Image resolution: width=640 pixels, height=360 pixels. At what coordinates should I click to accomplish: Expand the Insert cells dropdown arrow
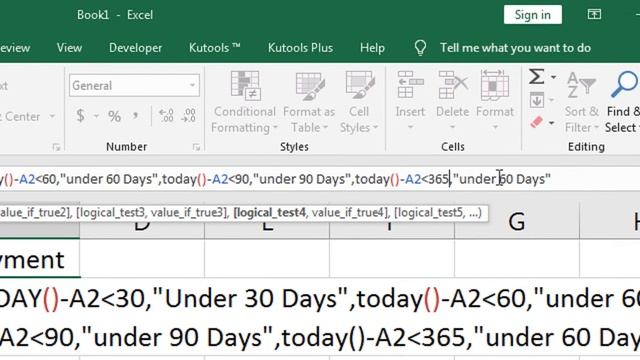coord(410,127)
